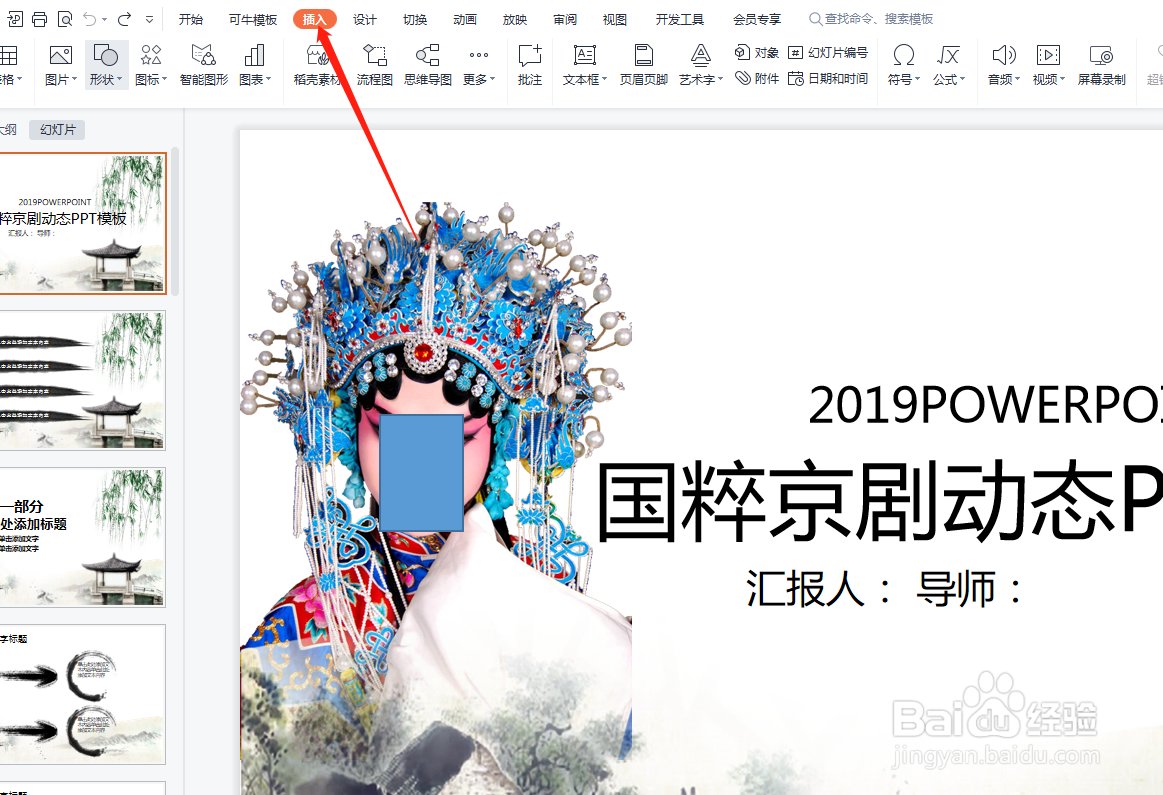The height and width of the screenshot is (795, 1163).
Task: Expand the 符号 dropdown arrow
Action: coord(917,79)
